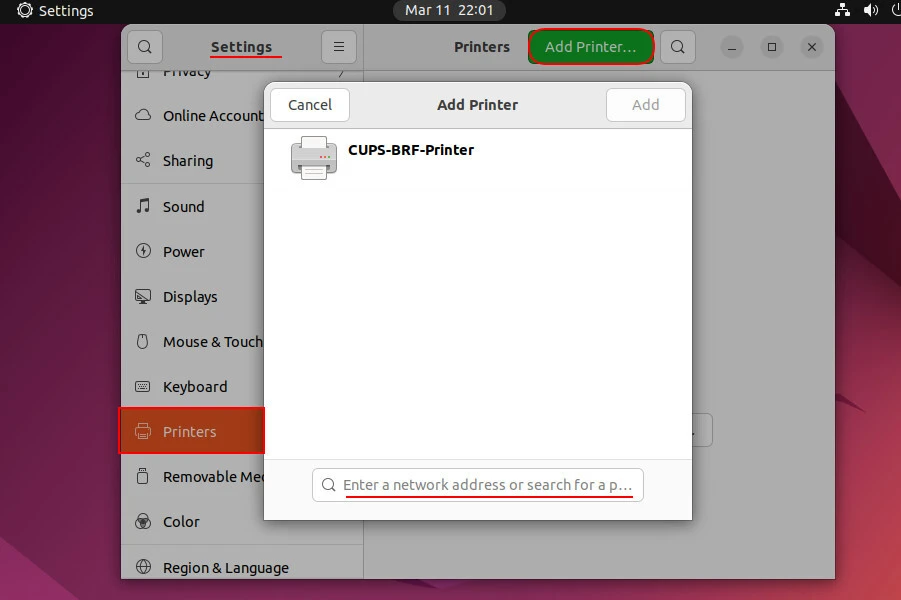
Task: Focus the network address search field
Action: coord(487,485)
